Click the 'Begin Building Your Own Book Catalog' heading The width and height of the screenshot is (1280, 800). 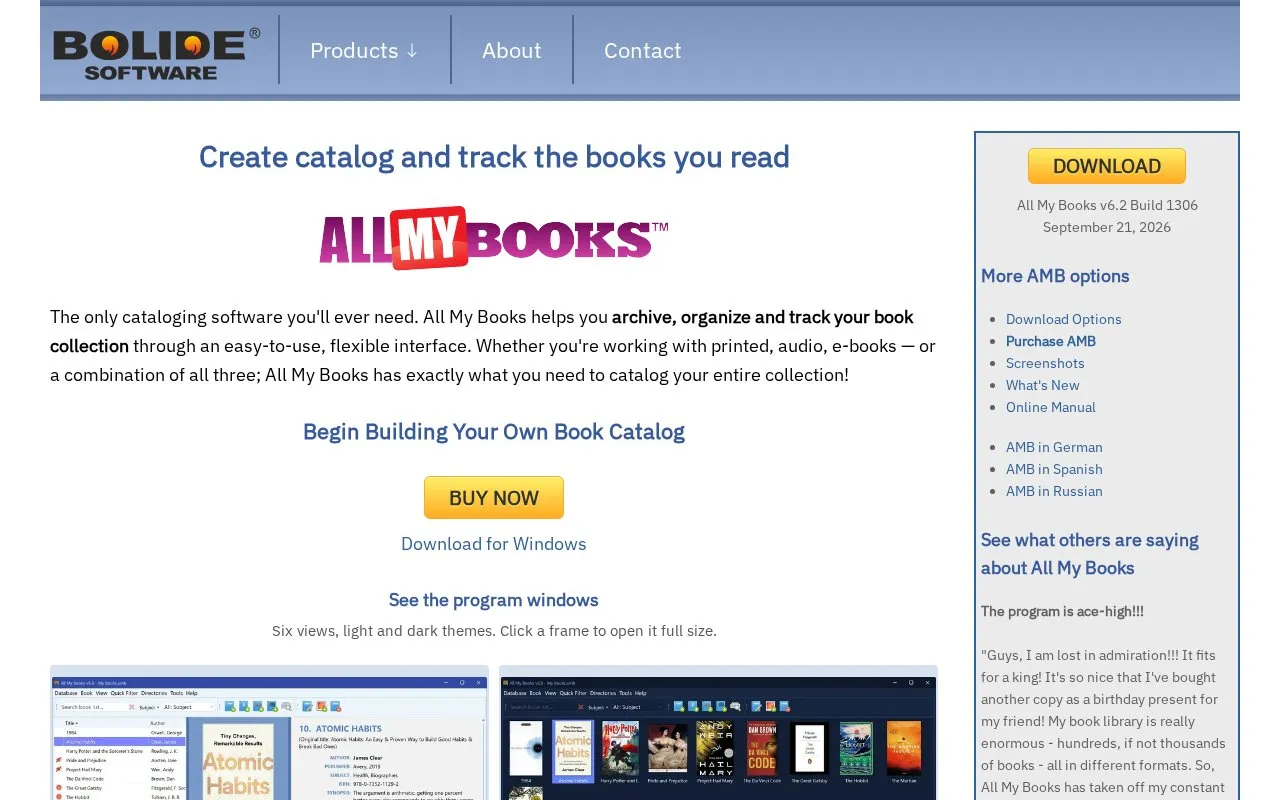(x=494, y=432)
